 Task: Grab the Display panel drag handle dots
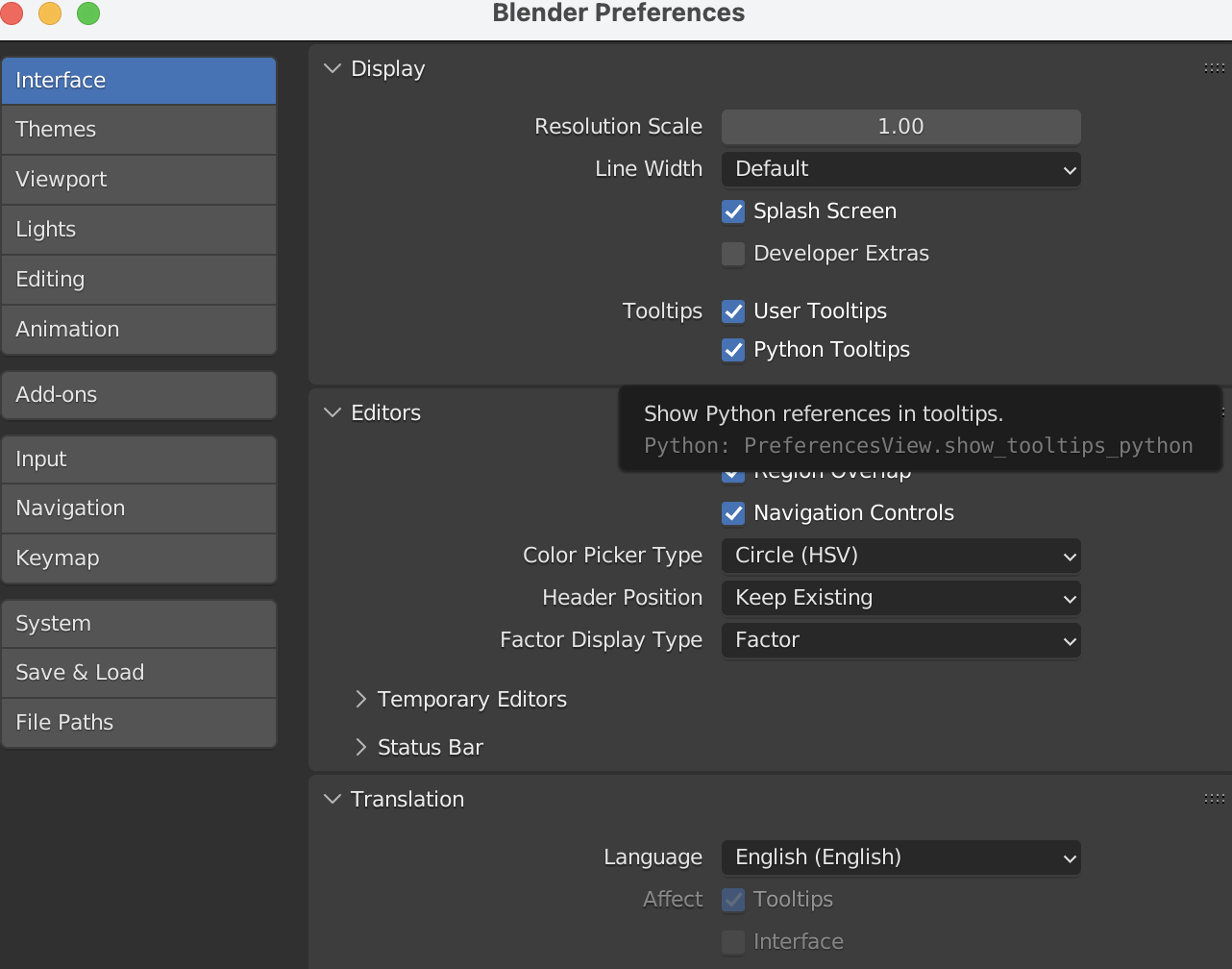(1215, 68)
